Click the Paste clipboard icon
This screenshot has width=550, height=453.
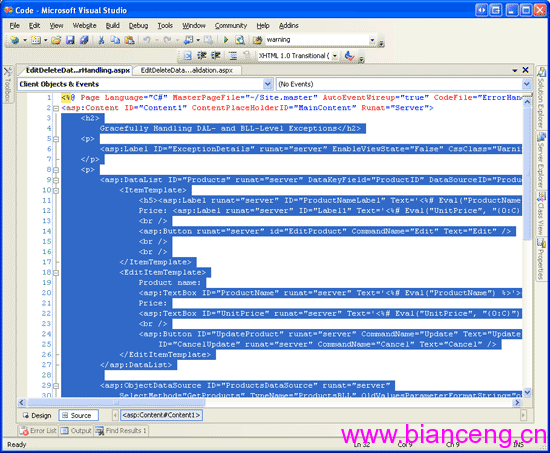click(x=129, y=40)
